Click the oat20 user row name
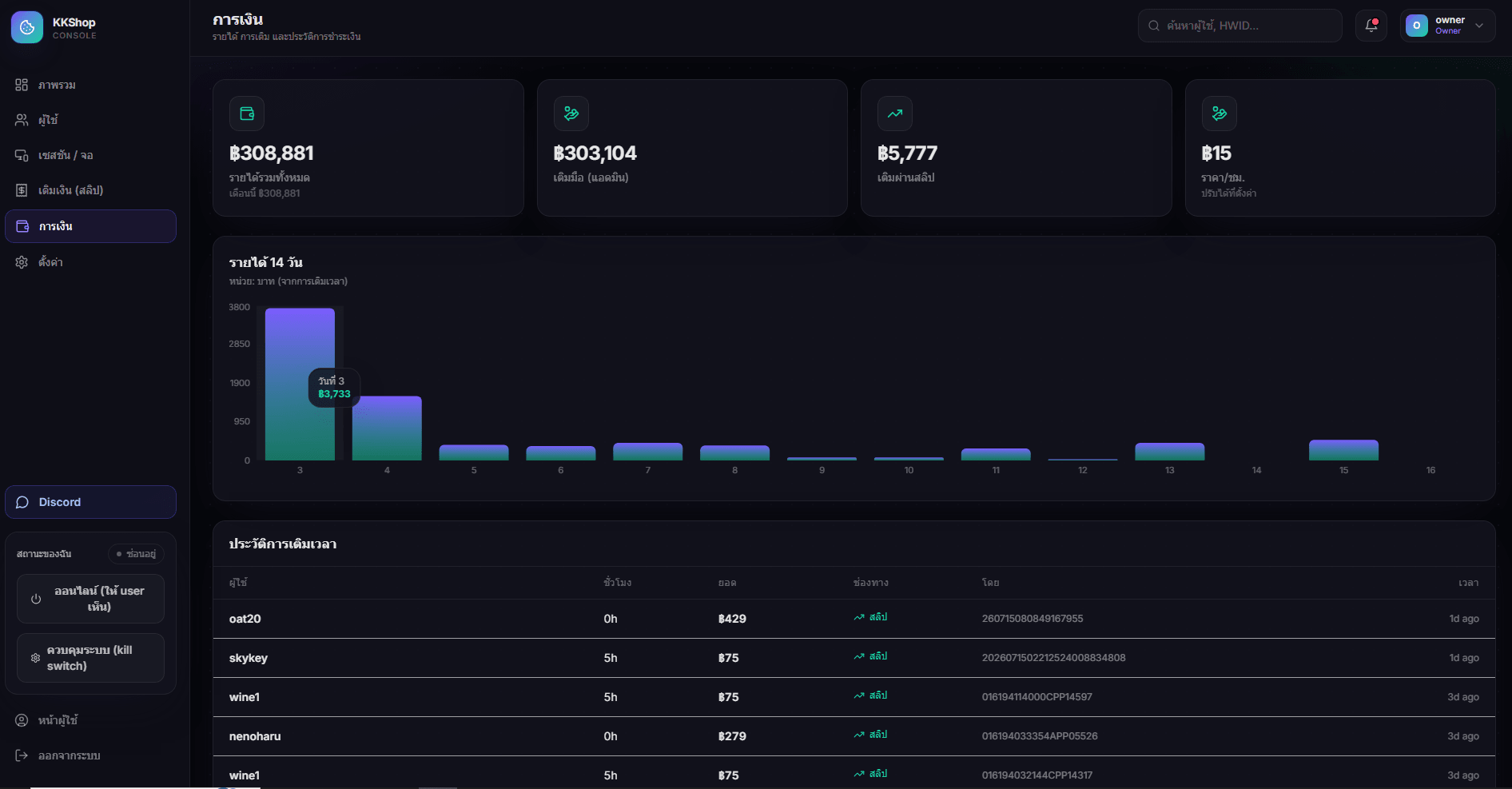 (245, 619)
